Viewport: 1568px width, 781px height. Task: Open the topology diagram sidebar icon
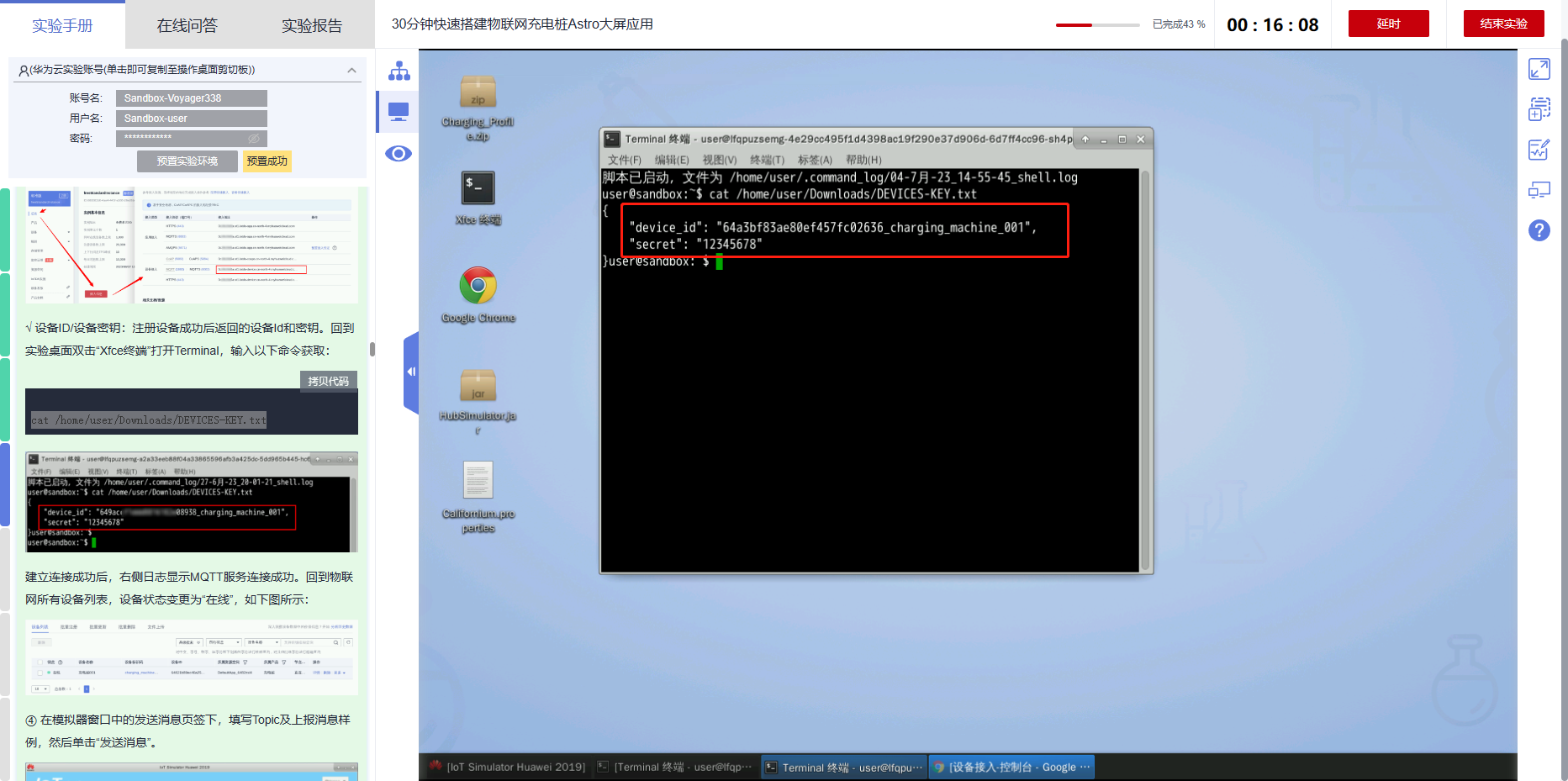pyautogui.click(x=399, y=71)
